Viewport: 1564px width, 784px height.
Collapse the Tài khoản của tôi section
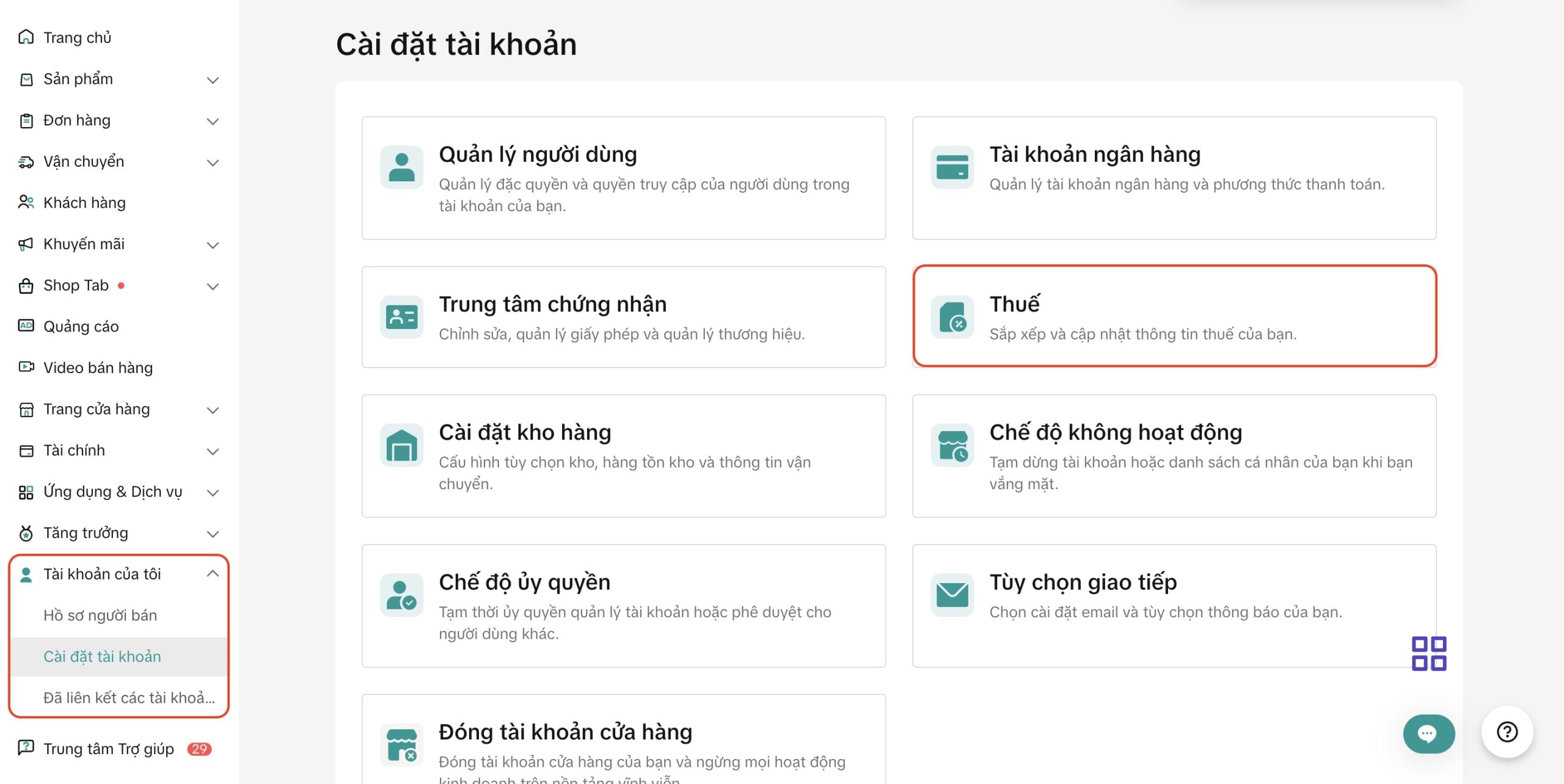click(213, 574)
